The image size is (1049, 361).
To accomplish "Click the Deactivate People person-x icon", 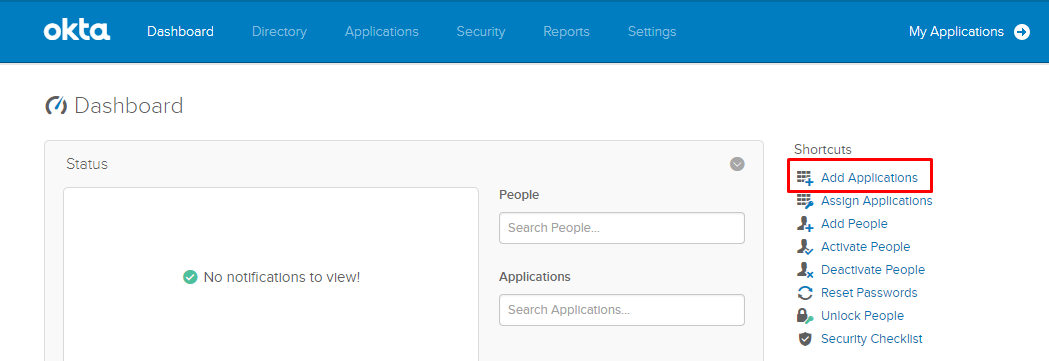I will (x=805, y=269).
